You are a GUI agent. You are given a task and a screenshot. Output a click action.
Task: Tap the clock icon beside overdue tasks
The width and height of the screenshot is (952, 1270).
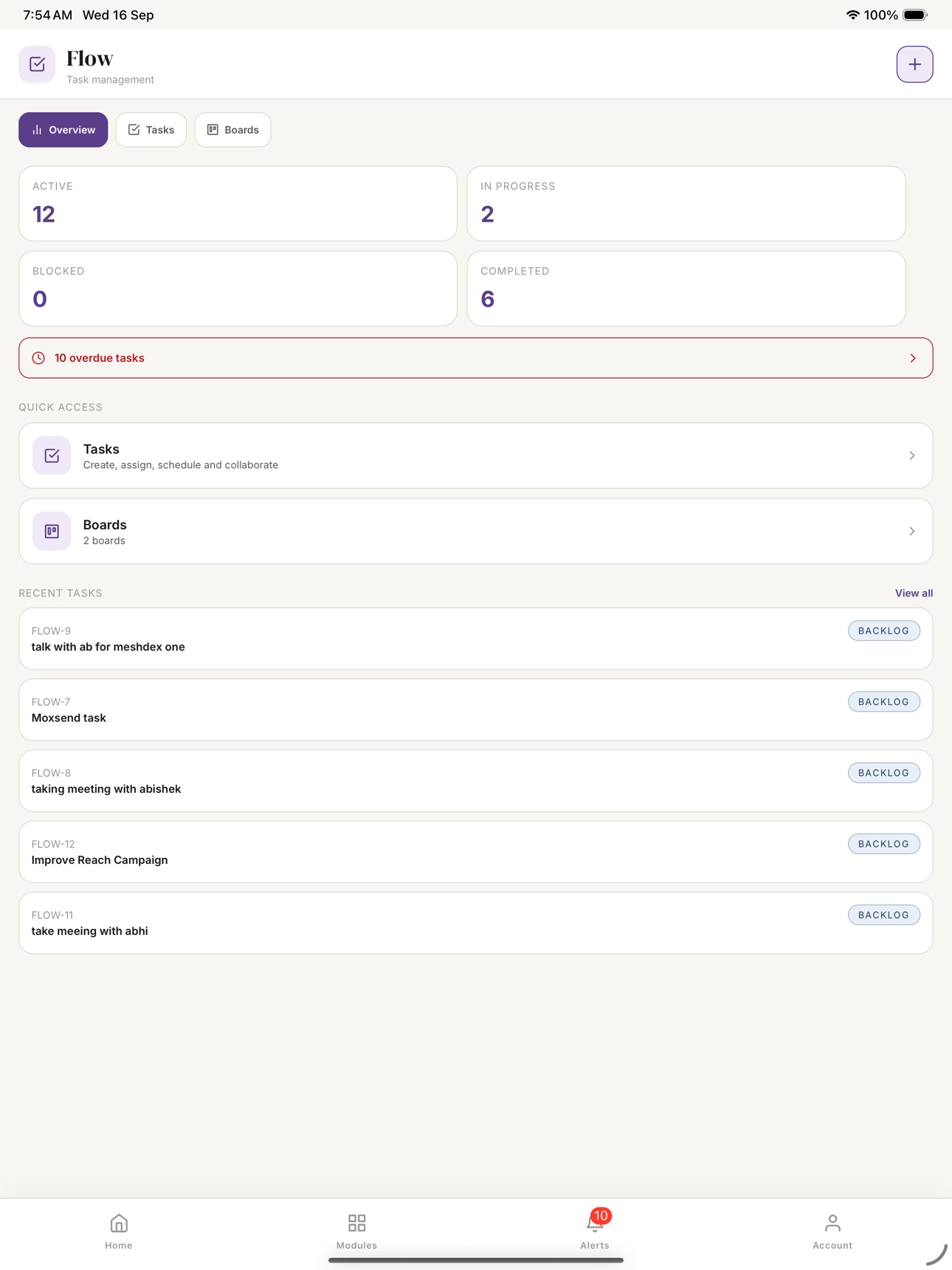(38, 358)
